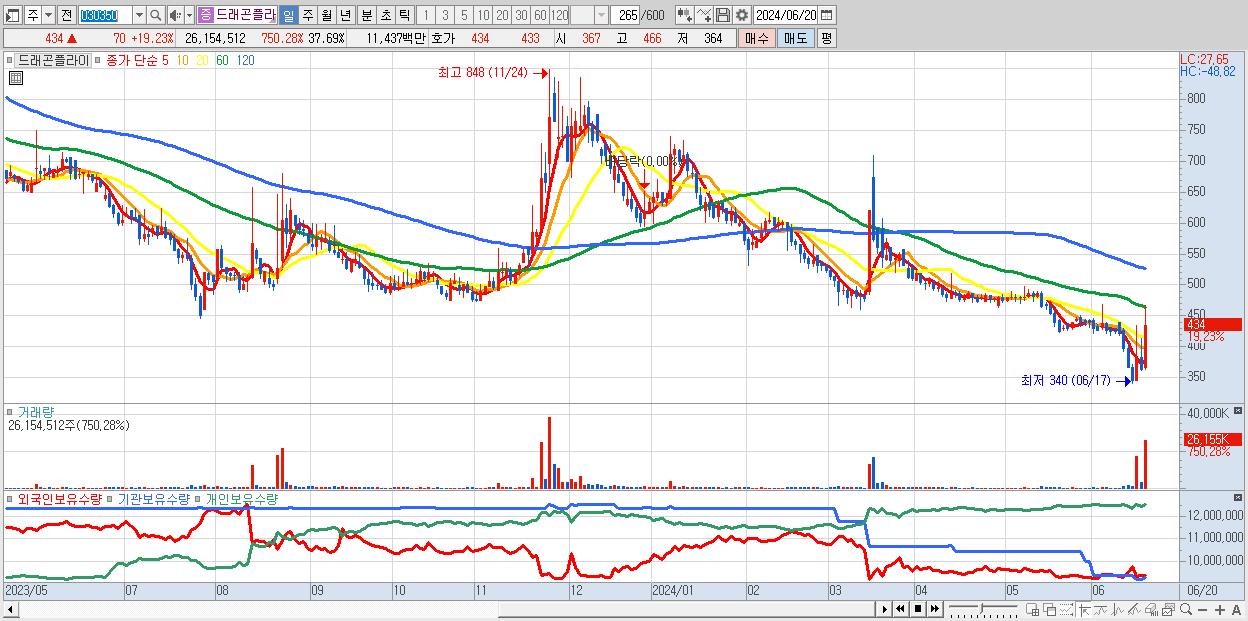
Task: Select the 월 monthly period
Action: click(x=326, y=15)
